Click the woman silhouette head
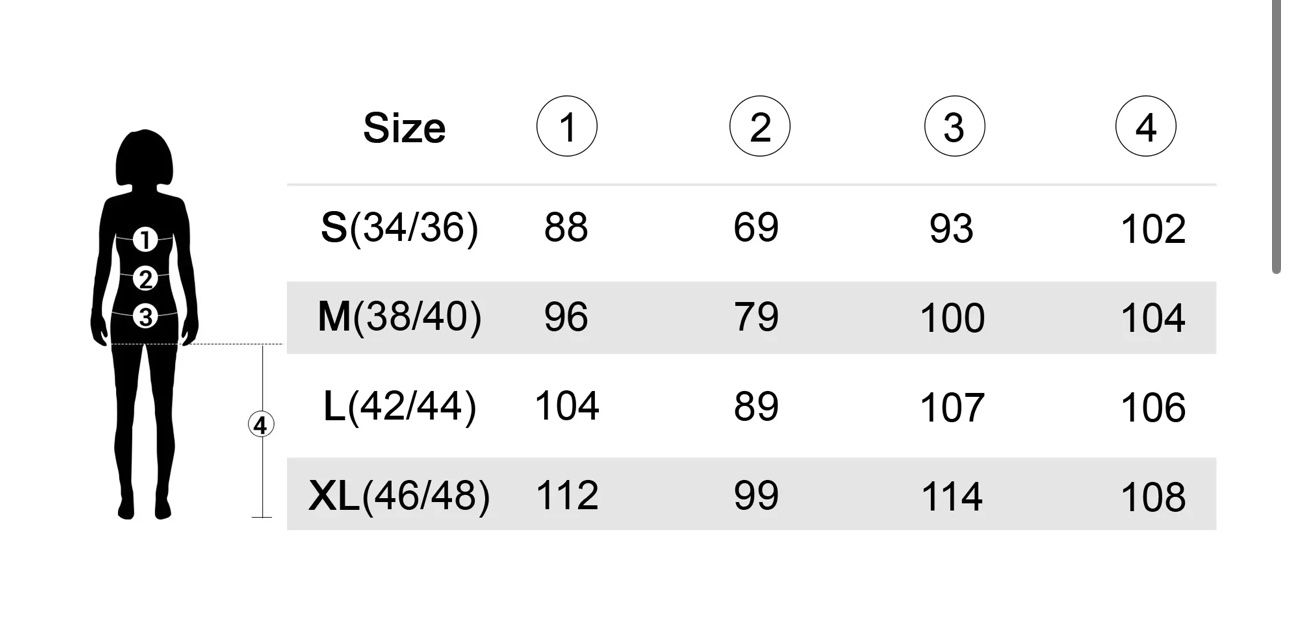Screen dimensions: 1290x625 145,158
